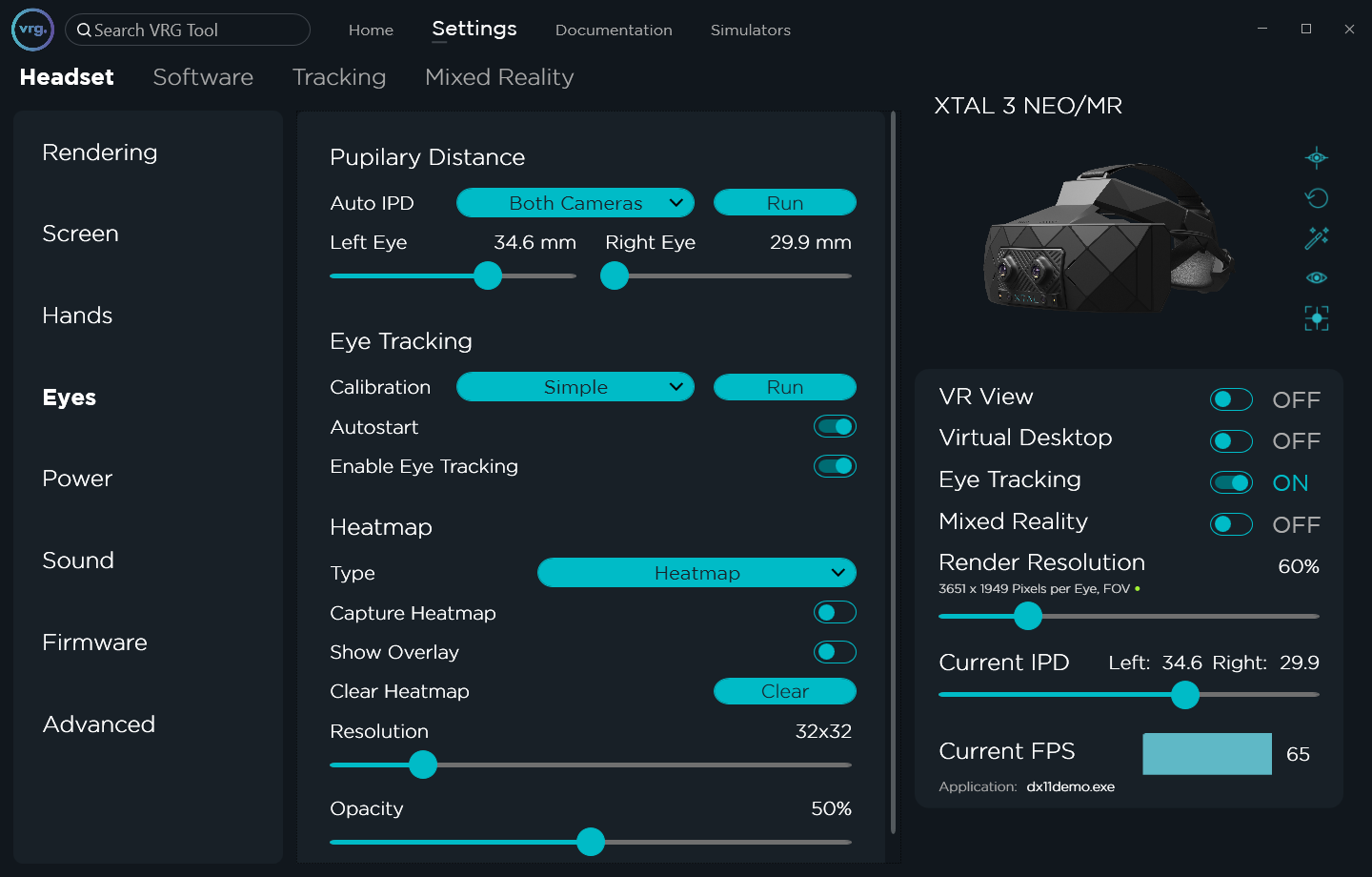1372x877 pixels.
Task: Turn on Capture Heatmap toggle
Action: 835,613
